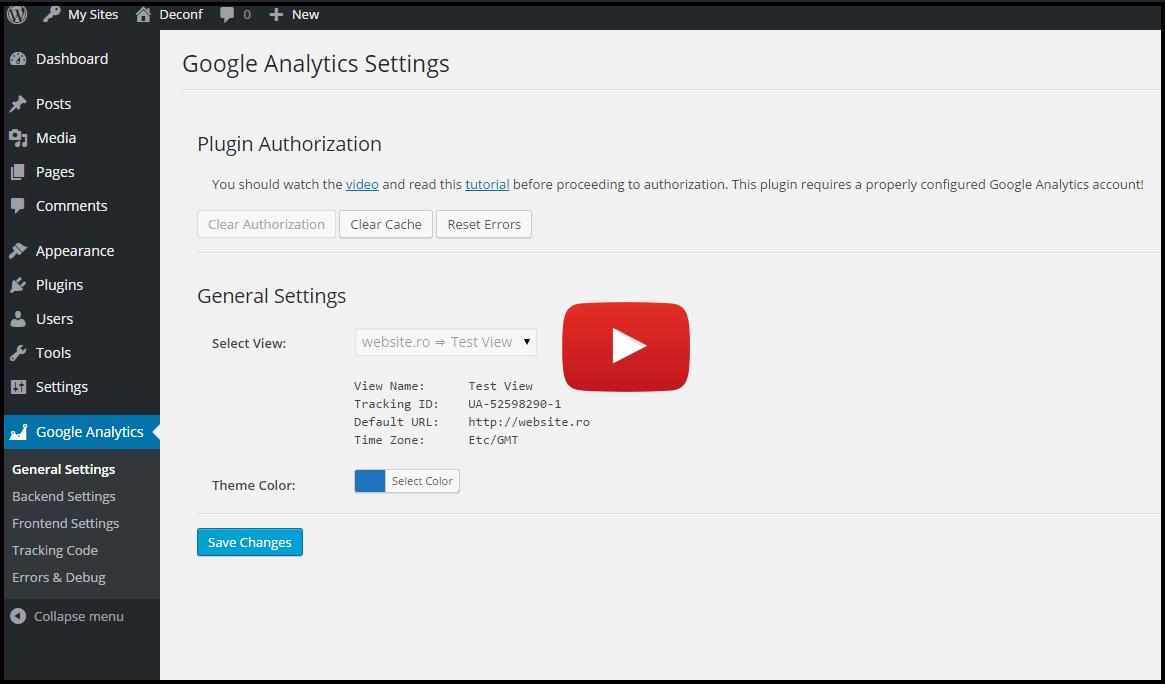Click the Plugins plug icon
The height and width of the screenshot is (684, 1165).
[18, 285]
